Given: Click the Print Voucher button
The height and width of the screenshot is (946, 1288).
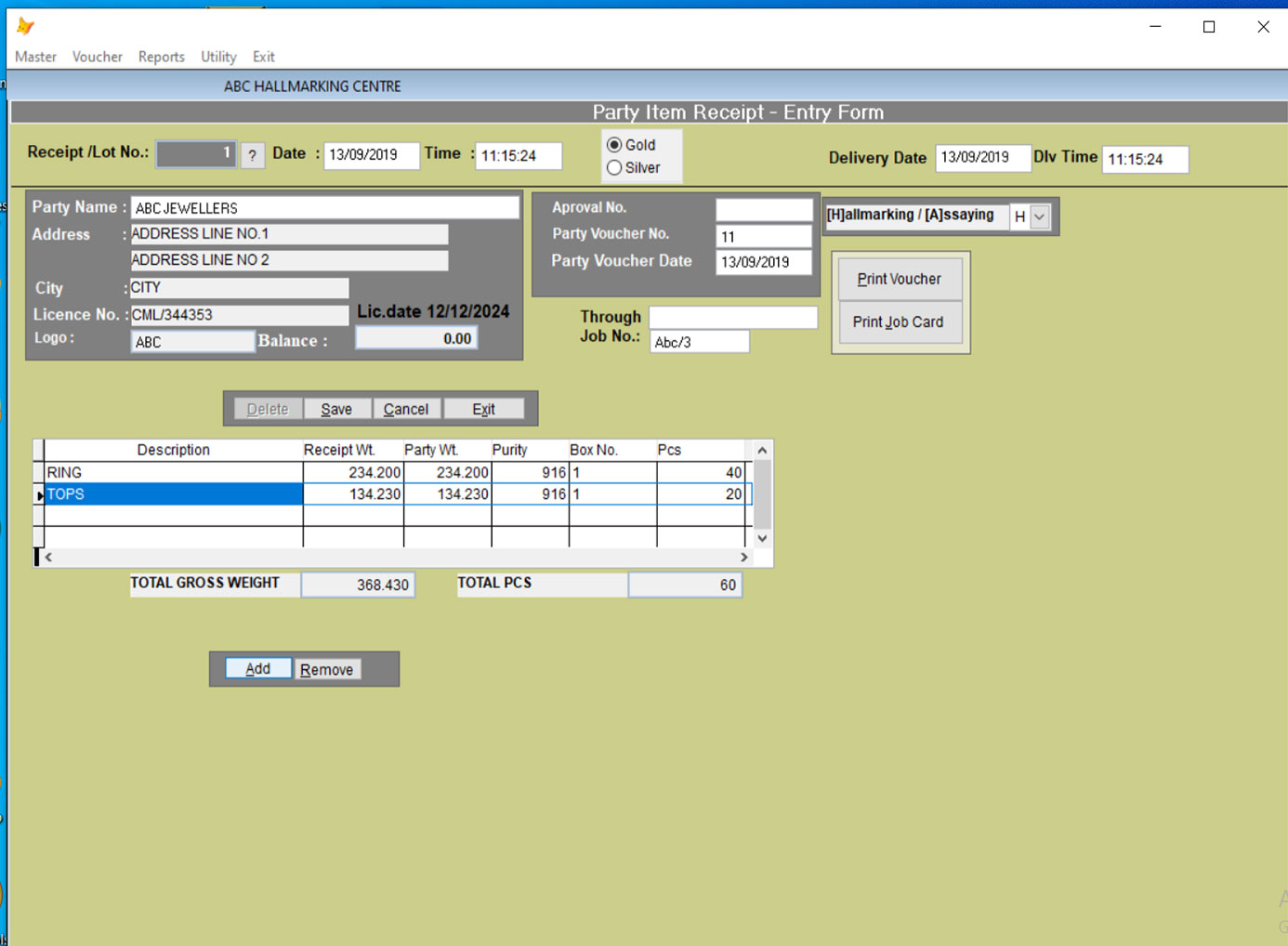Looking at the screenshot, I should click(x=899, y=279).
